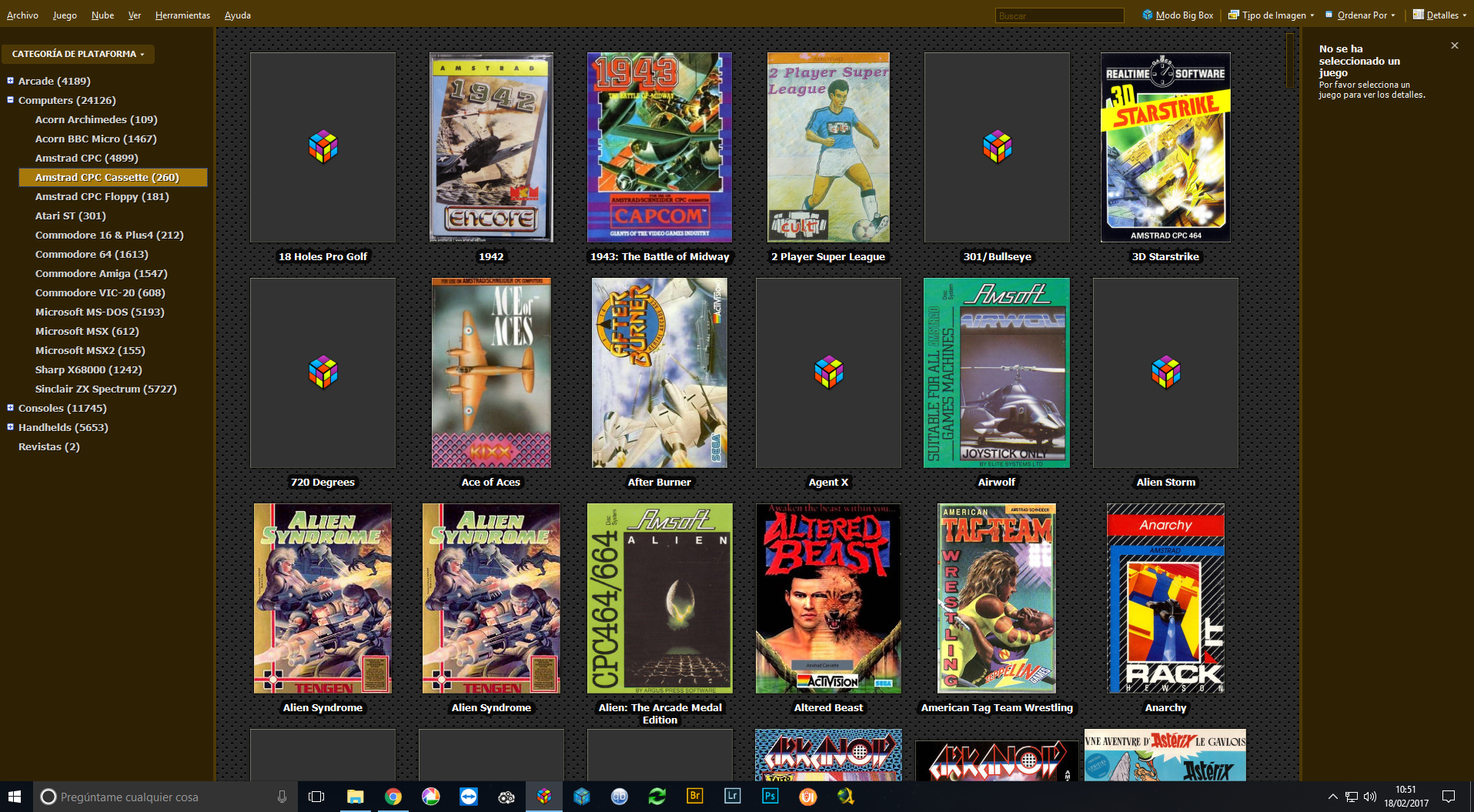Screen dimensions: 1474x812
Task: Open File Explorer from taskbar
Action: (x=355, y=797)
